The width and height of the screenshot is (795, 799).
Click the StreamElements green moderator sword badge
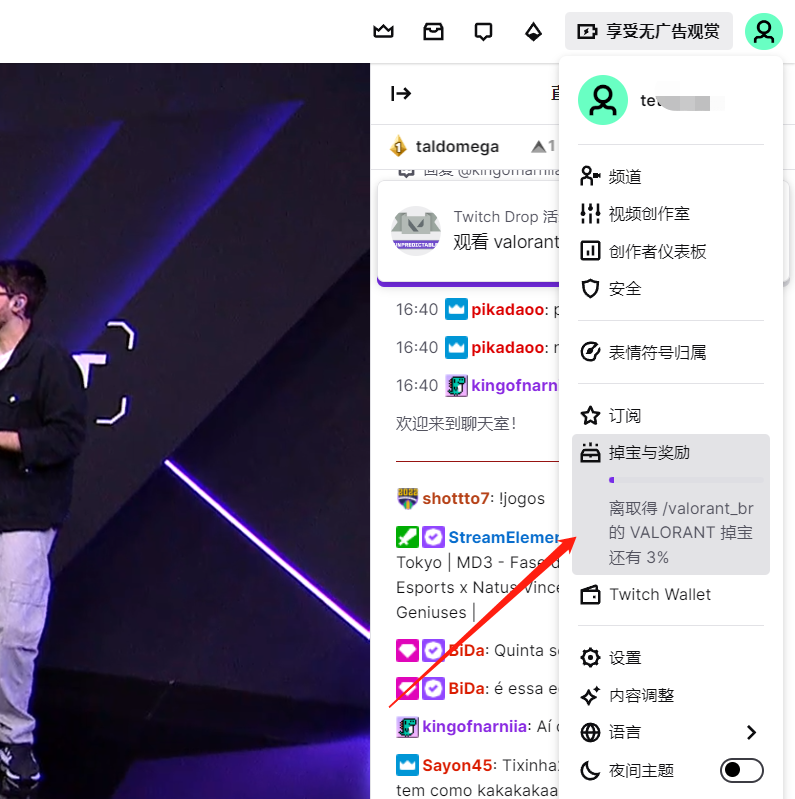pos(407,537)
